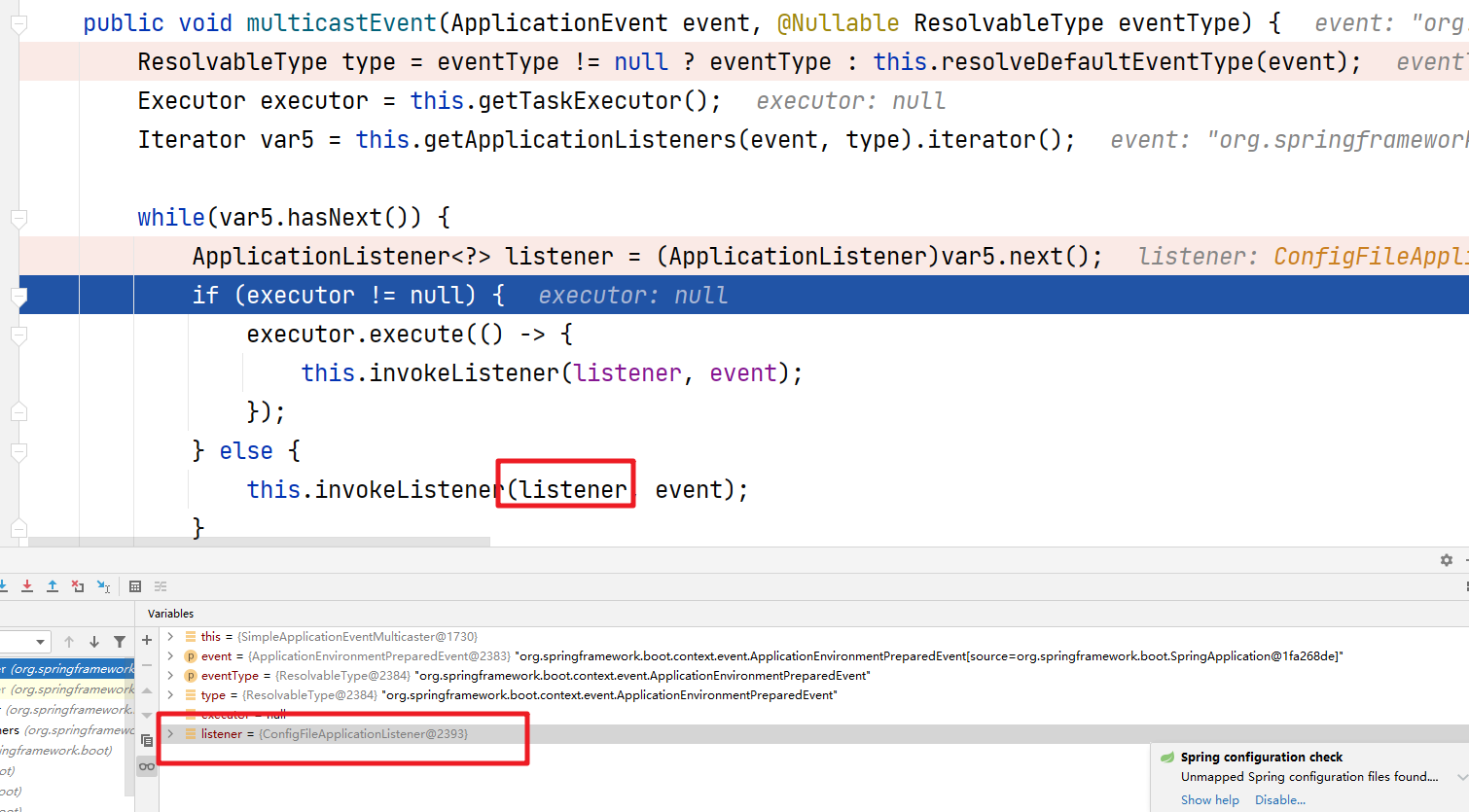Click the Step Out icon in debugger toolbar

coord(53,586)
